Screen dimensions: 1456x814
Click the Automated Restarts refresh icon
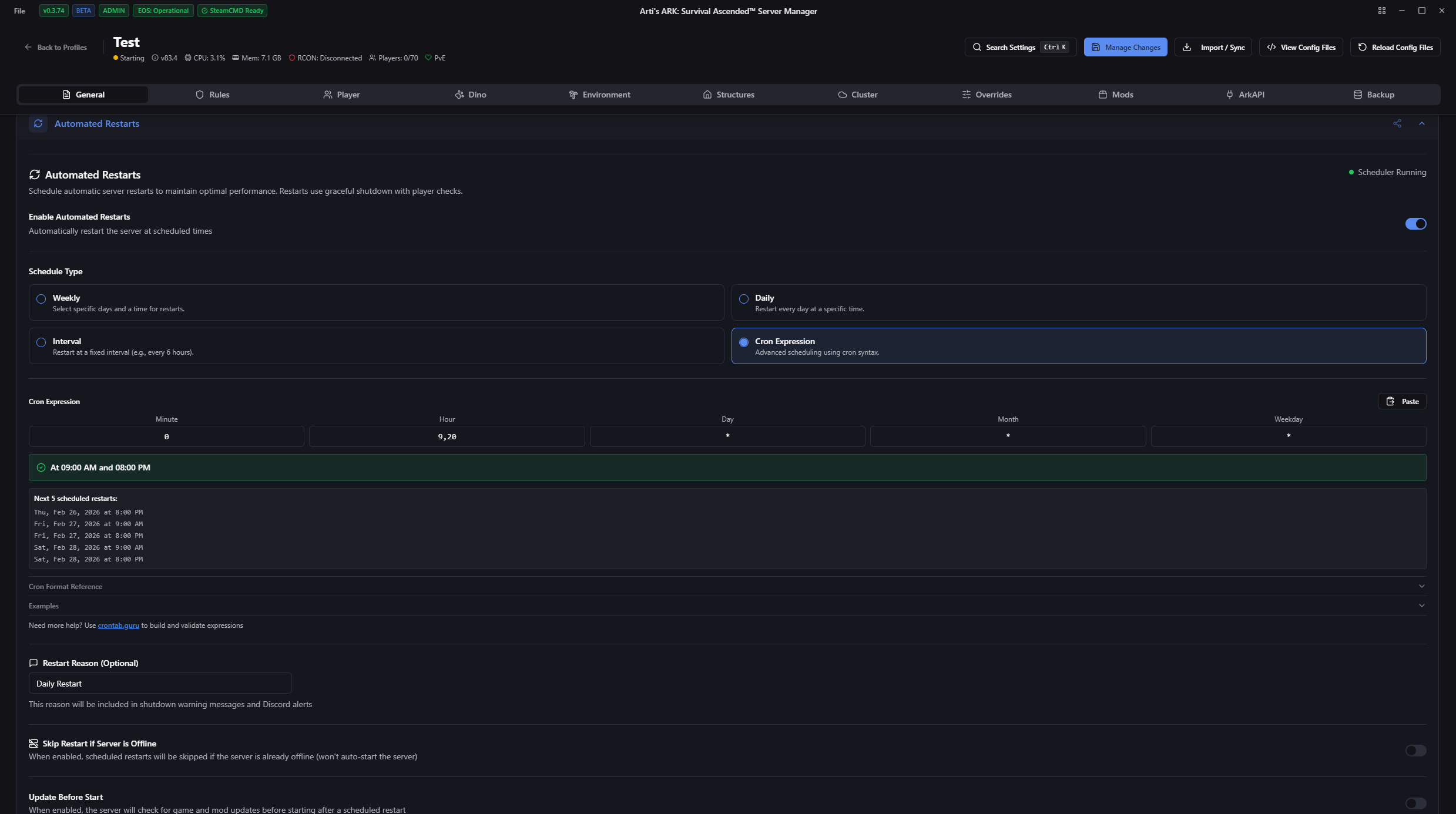click(x=38, y=123)
